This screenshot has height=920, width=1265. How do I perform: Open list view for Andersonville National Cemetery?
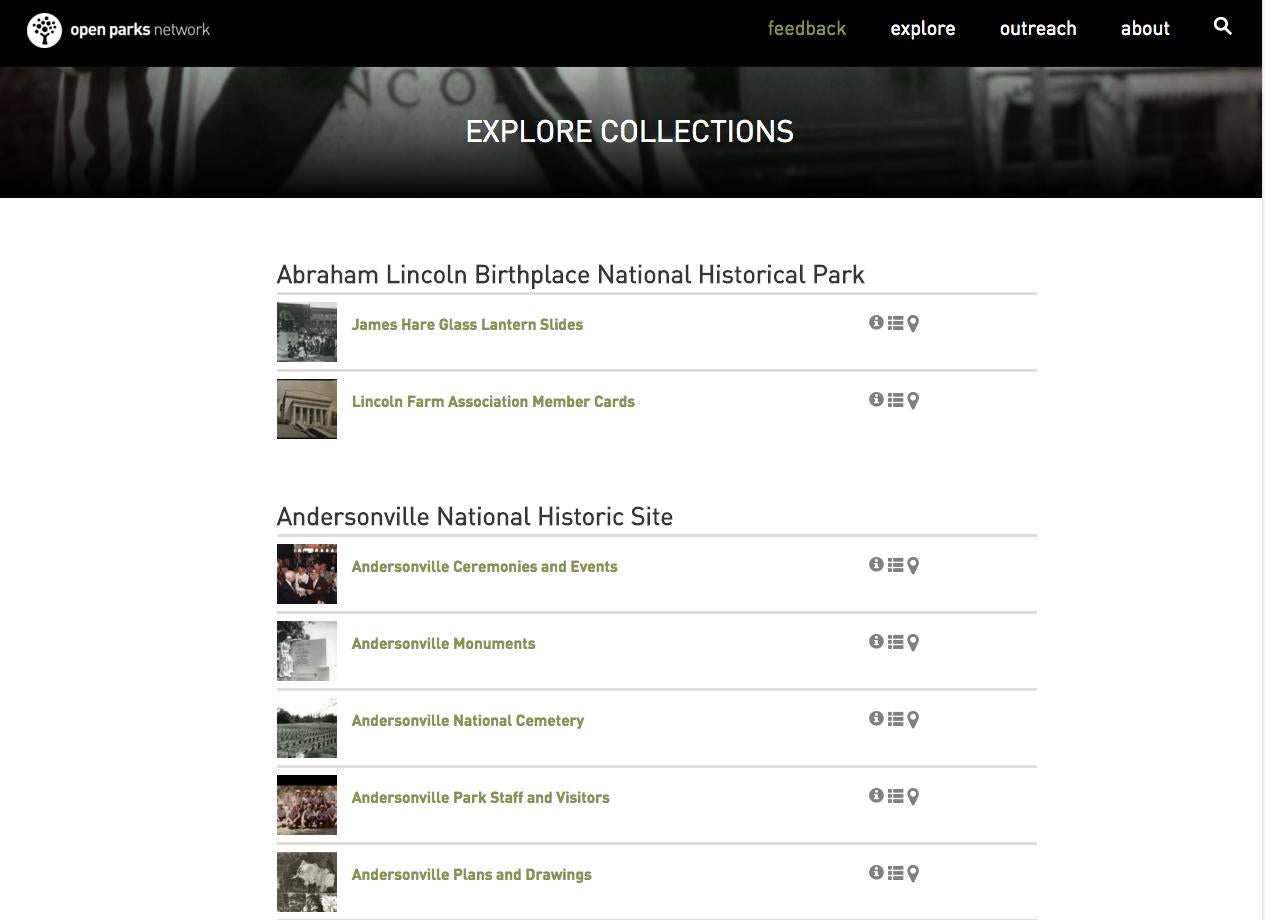(x=895, y=719)
